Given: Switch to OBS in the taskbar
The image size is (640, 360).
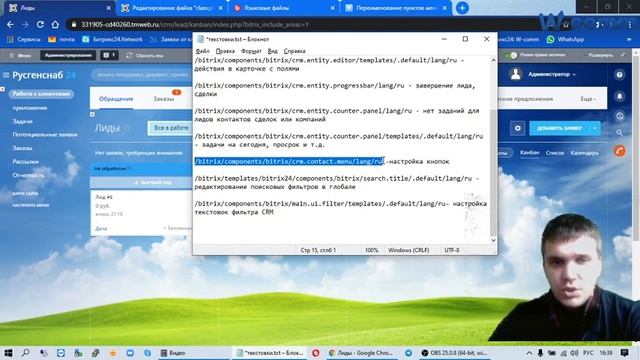Looking at the screenshot, I should point(454,353).
